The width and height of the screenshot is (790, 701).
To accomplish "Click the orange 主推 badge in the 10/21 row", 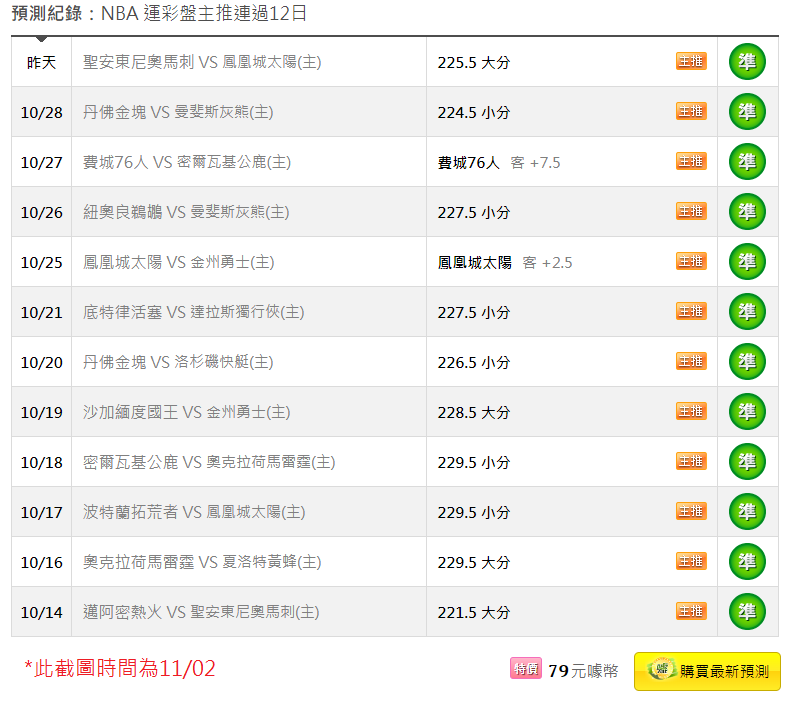I will 691,311.
